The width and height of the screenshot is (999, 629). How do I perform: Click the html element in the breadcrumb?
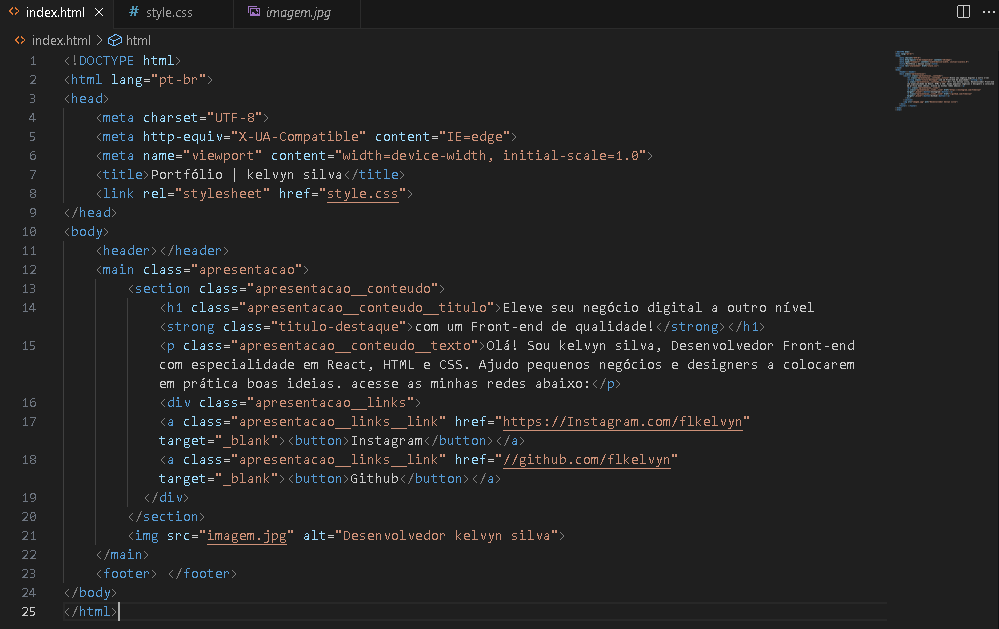click(138, 40)
